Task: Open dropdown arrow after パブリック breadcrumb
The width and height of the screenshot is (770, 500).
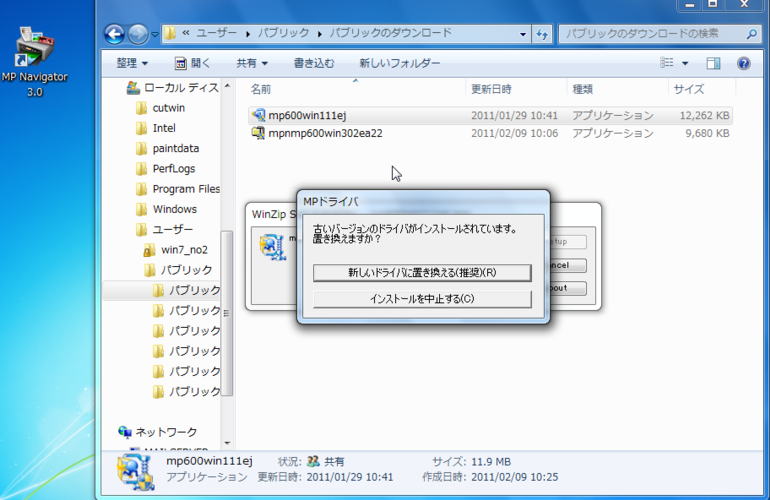Action: click(320, 34)
